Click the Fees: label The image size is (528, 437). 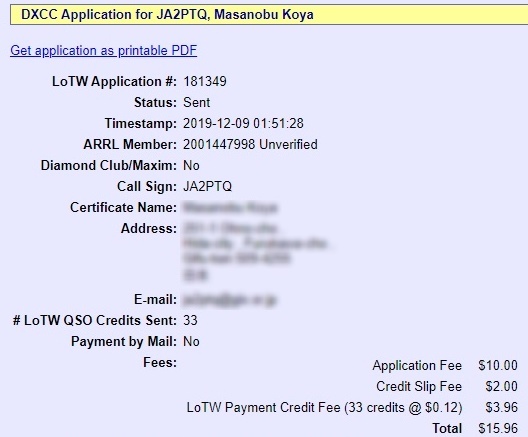pyautogui.click(x=160, y=363)
